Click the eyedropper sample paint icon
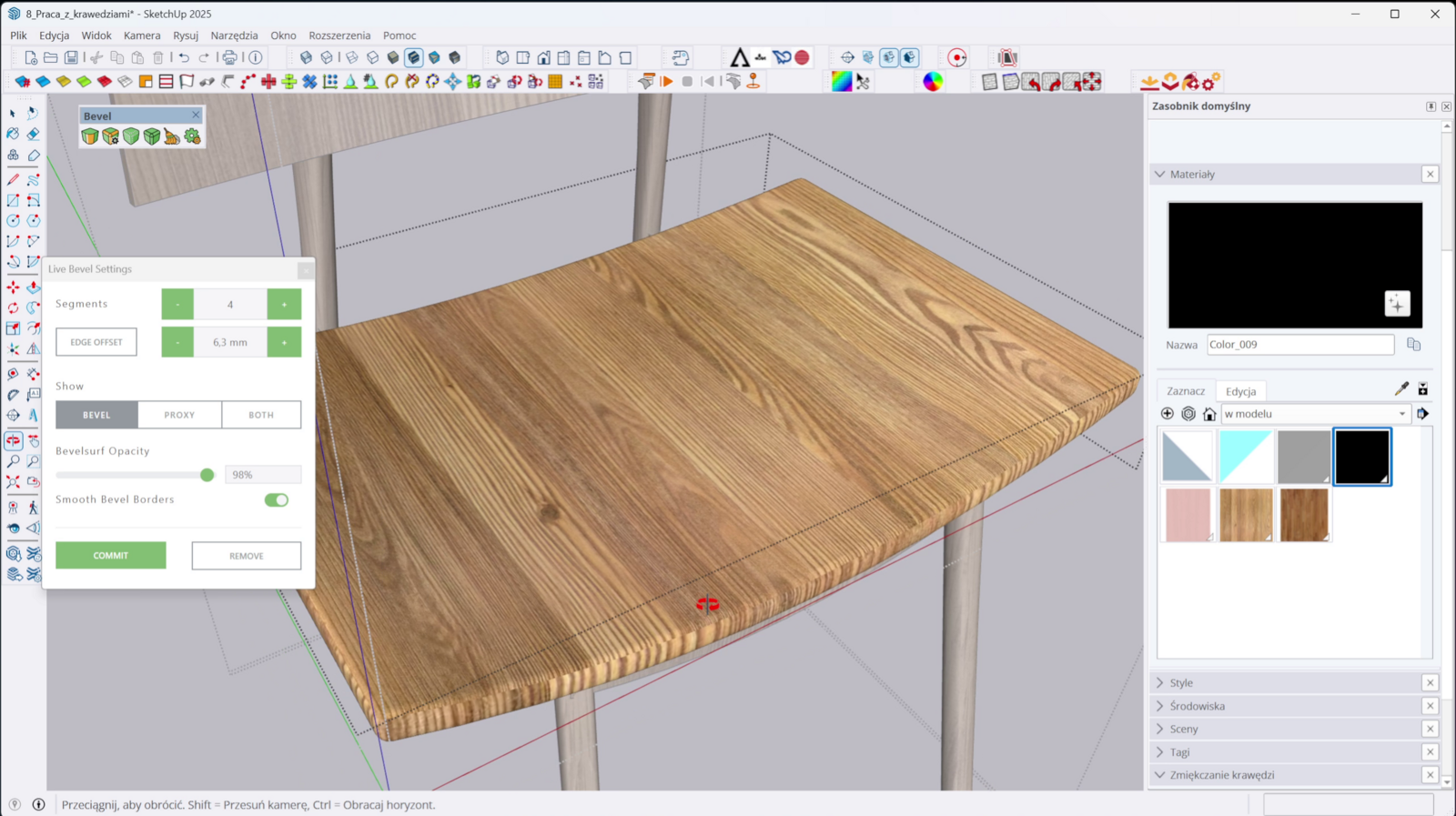 click(1401, 389)
